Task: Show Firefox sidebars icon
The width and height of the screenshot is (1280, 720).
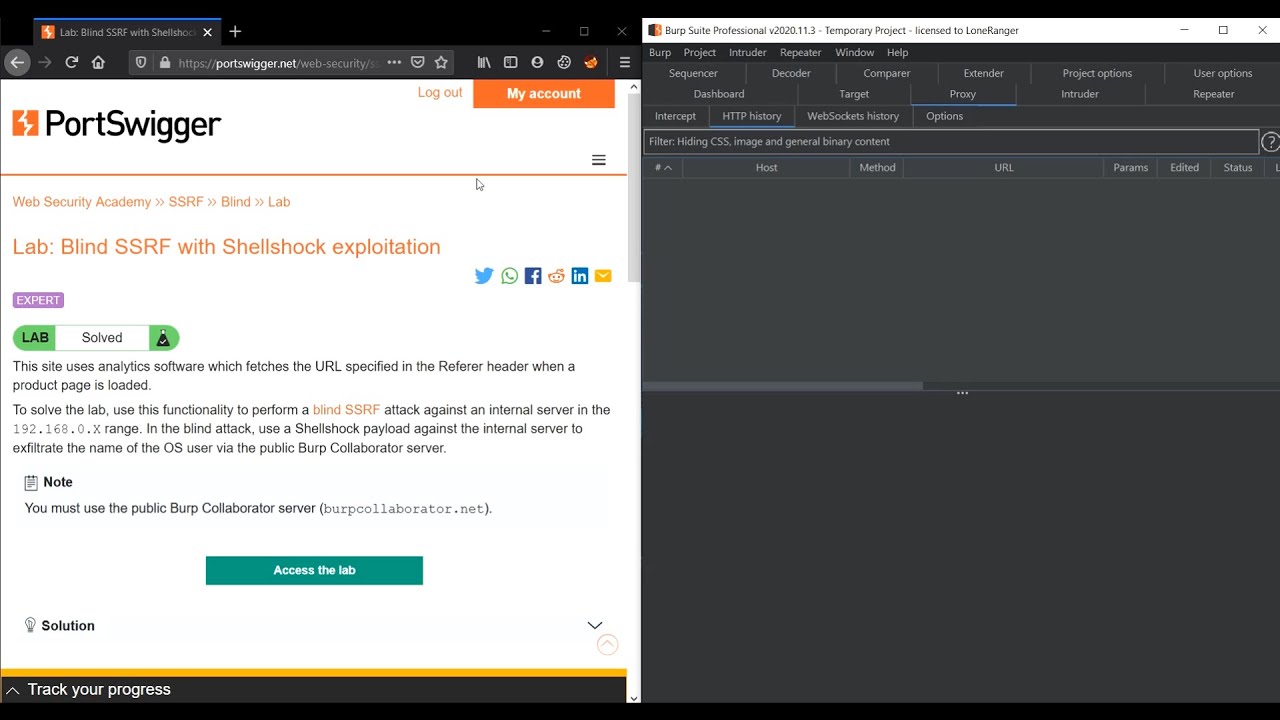Action: click(x=511, y=62)
